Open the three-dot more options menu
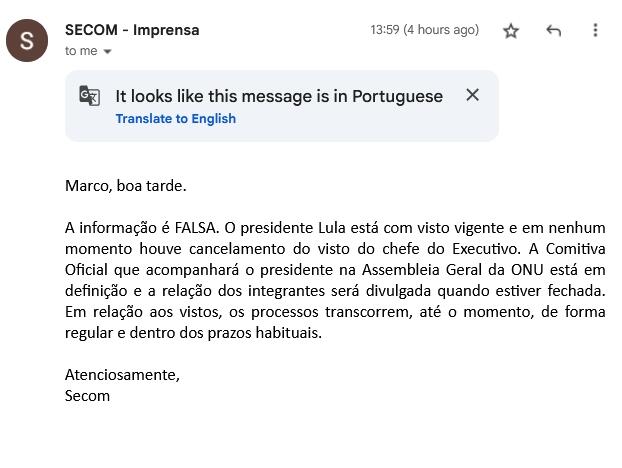Viewport: 622px width, 468px height. click(x=595, y=30)
